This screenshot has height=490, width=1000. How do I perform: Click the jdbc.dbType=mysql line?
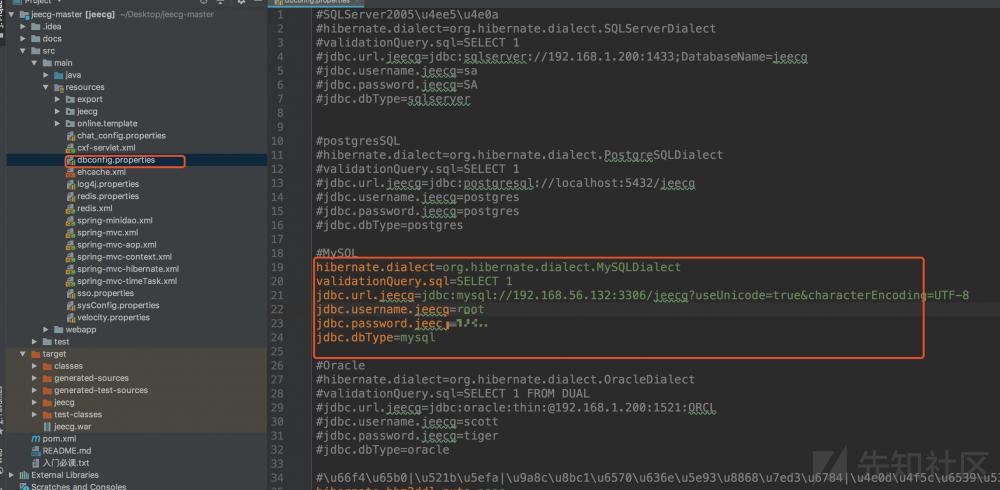click(x=376, y=337)
